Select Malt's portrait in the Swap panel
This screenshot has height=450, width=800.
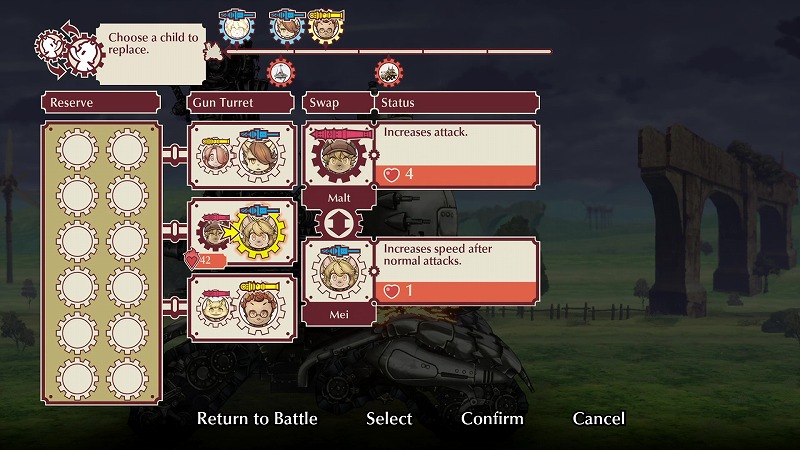(339, 156)
